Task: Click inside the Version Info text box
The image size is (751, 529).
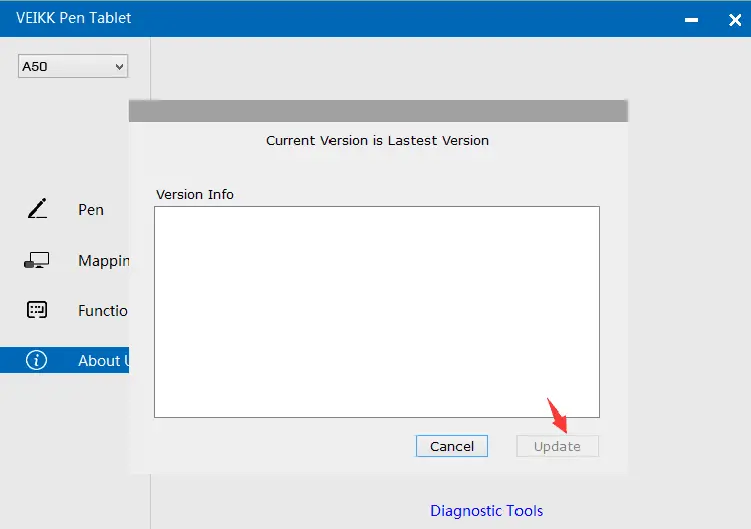Action: coord(376,311)
